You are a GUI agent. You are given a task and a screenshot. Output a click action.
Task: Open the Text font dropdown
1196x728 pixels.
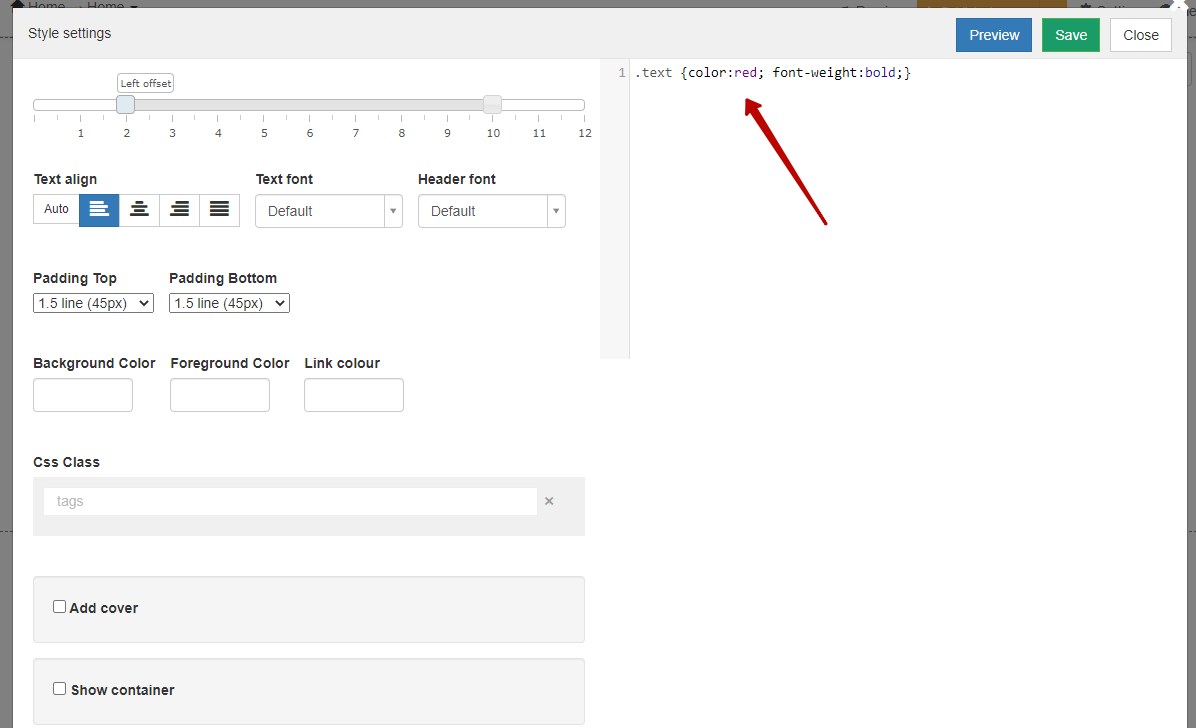[329, 211]
